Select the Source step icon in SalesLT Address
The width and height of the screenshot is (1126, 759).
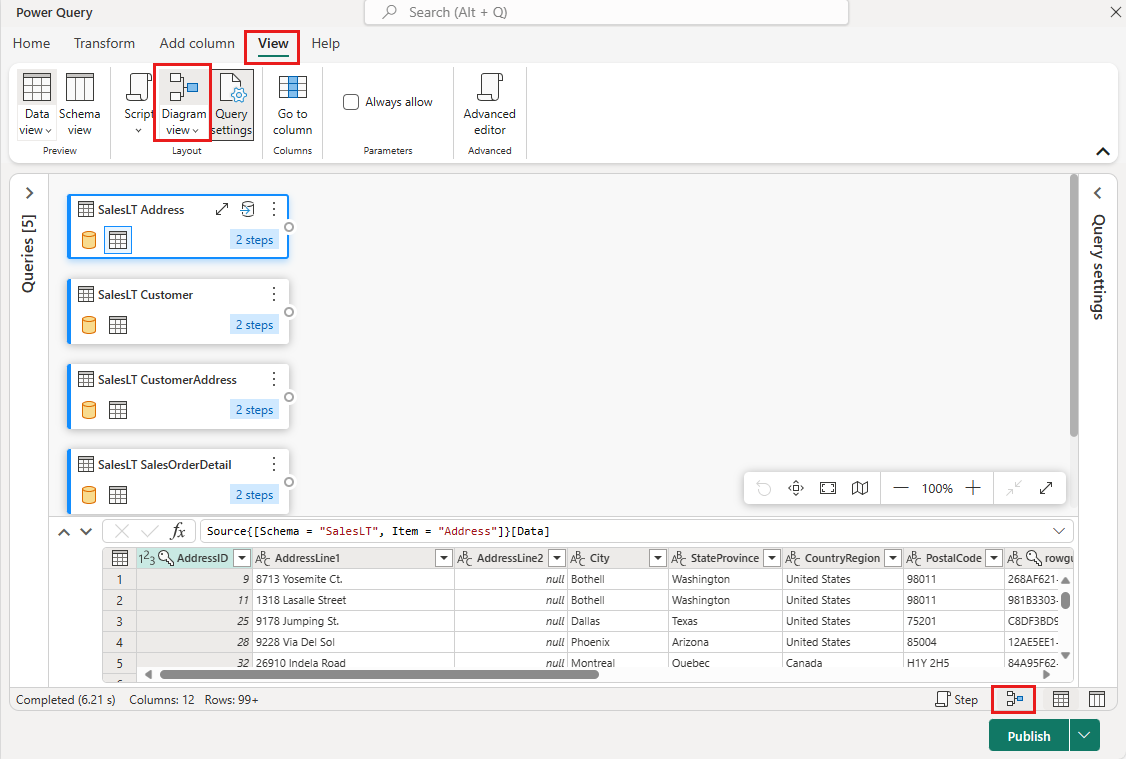click(89, 240)
